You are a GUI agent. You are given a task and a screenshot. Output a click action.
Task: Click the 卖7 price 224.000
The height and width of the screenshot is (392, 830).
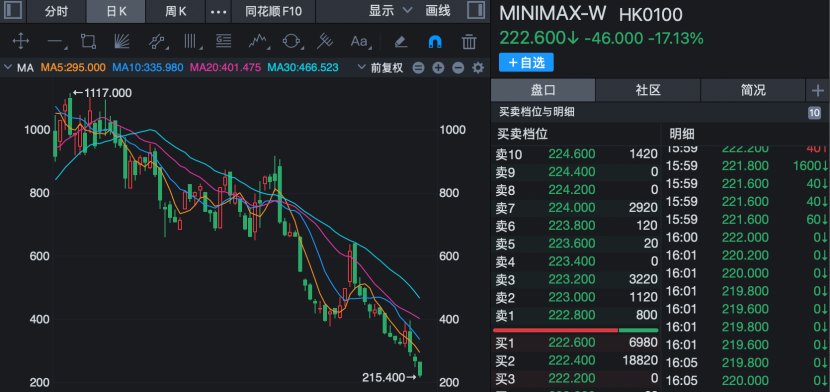[x=572, y=207]
